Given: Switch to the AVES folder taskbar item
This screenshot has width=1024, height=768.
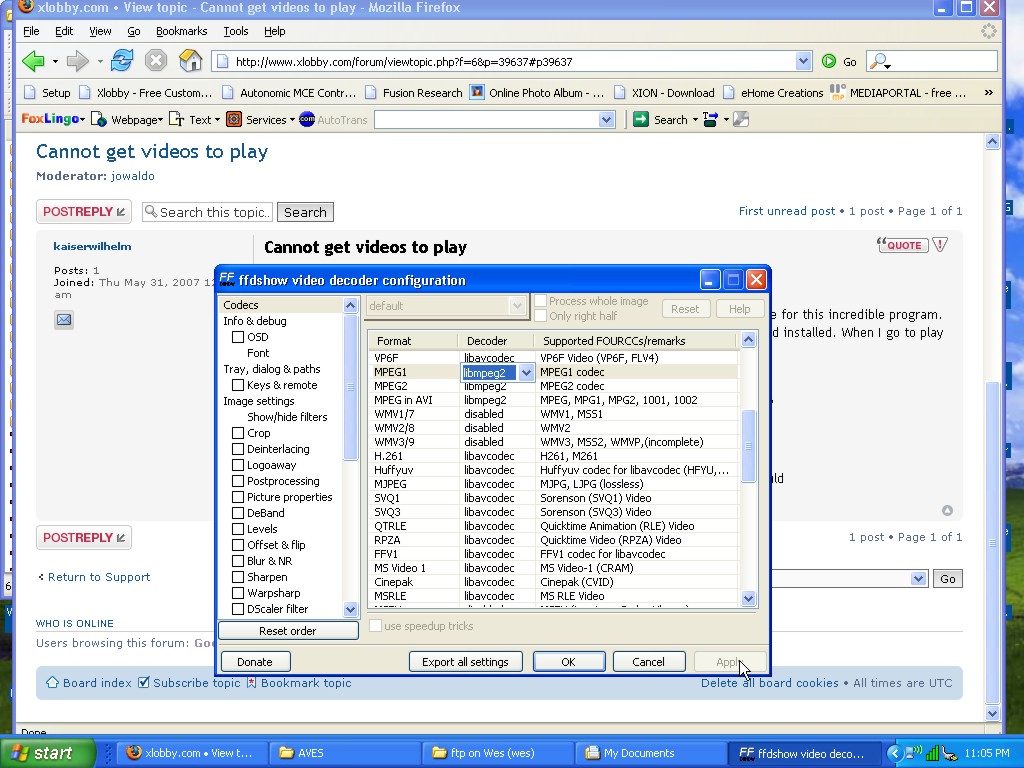Looking at the screenshot, I should click(345, 753).
